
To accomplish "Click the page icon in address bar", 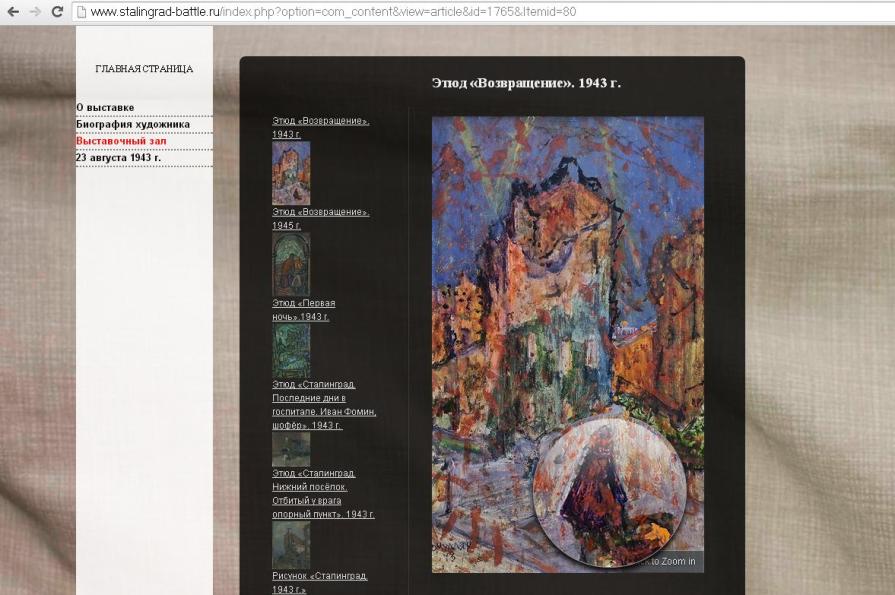I will tap(82, 11).
